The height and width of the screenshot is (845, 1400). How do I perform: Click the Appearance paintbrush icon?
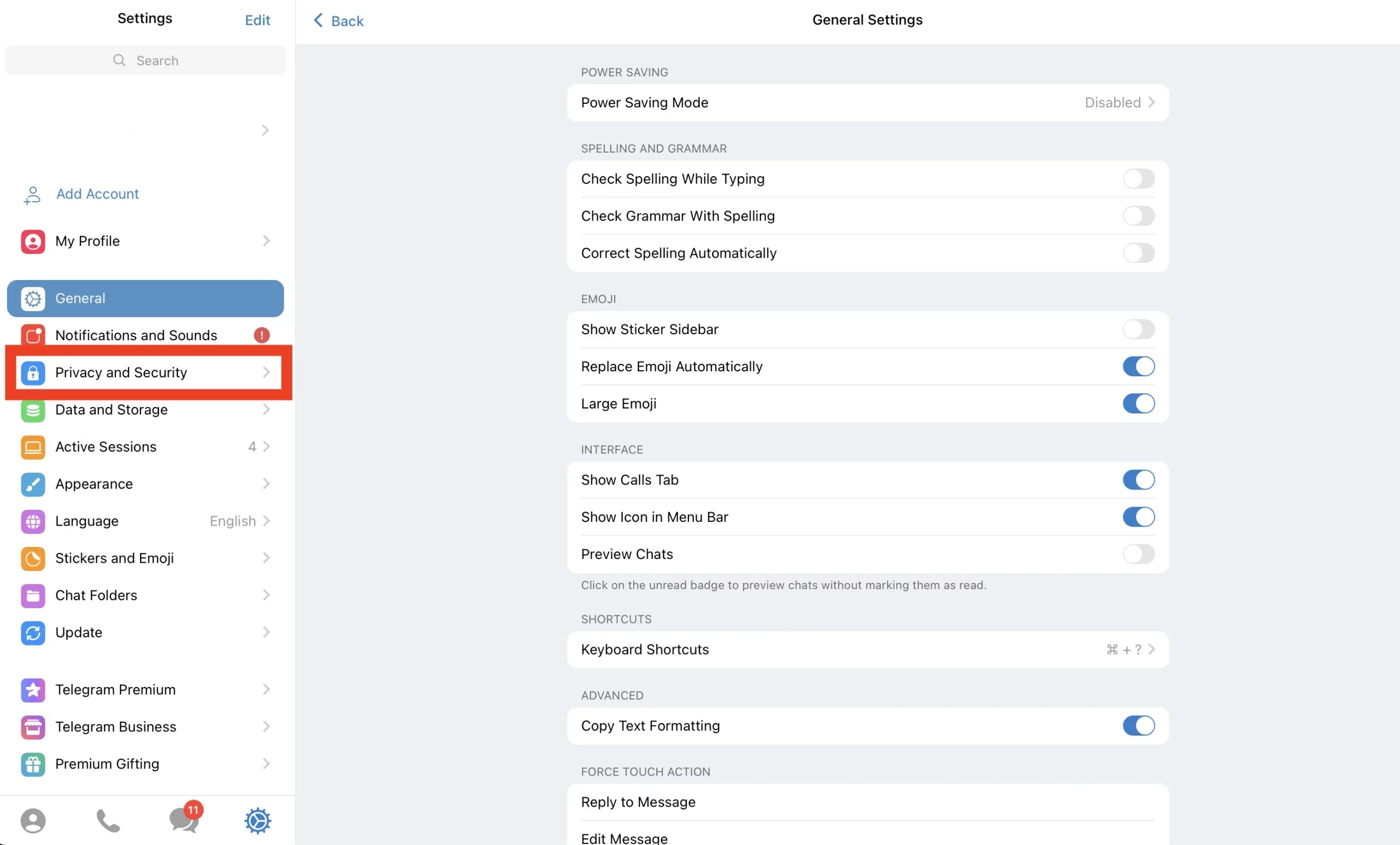click(x=33, y=483)
